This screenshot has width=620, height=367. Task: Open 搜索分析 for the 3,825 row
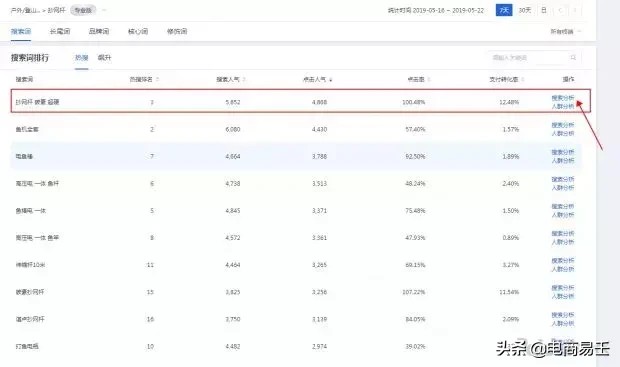(563, 288)
